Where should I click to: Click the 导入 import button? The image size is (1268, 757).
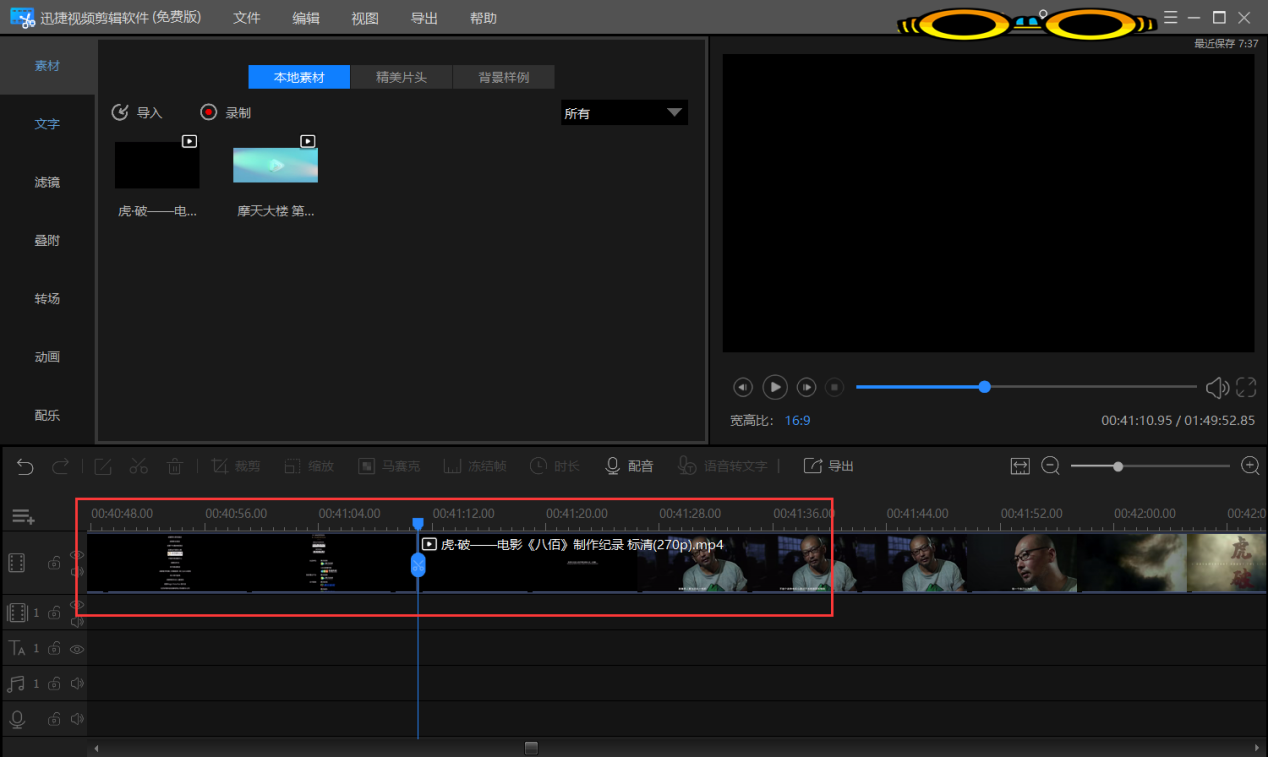point(137,113)
